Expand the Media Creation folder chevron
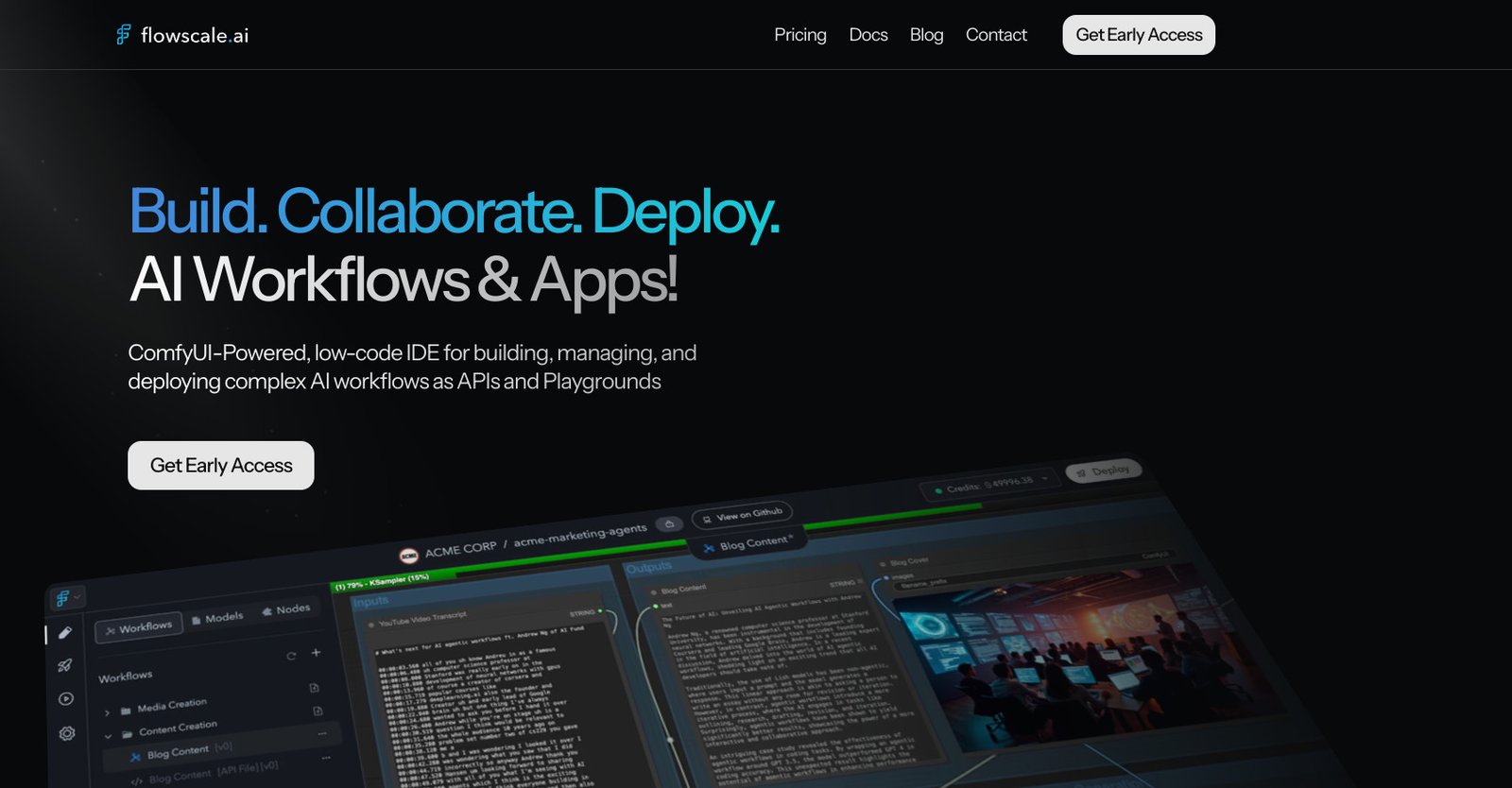This screenshot has width=1512, height=788. point(107,712)
